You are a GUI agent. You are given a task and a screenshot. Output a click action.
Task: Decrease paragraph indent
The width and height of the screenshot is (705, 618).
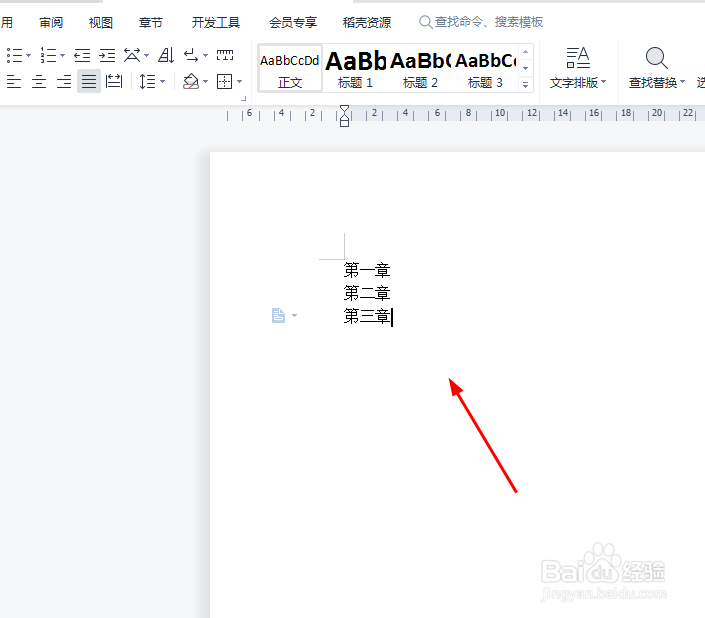click(82, 55)
